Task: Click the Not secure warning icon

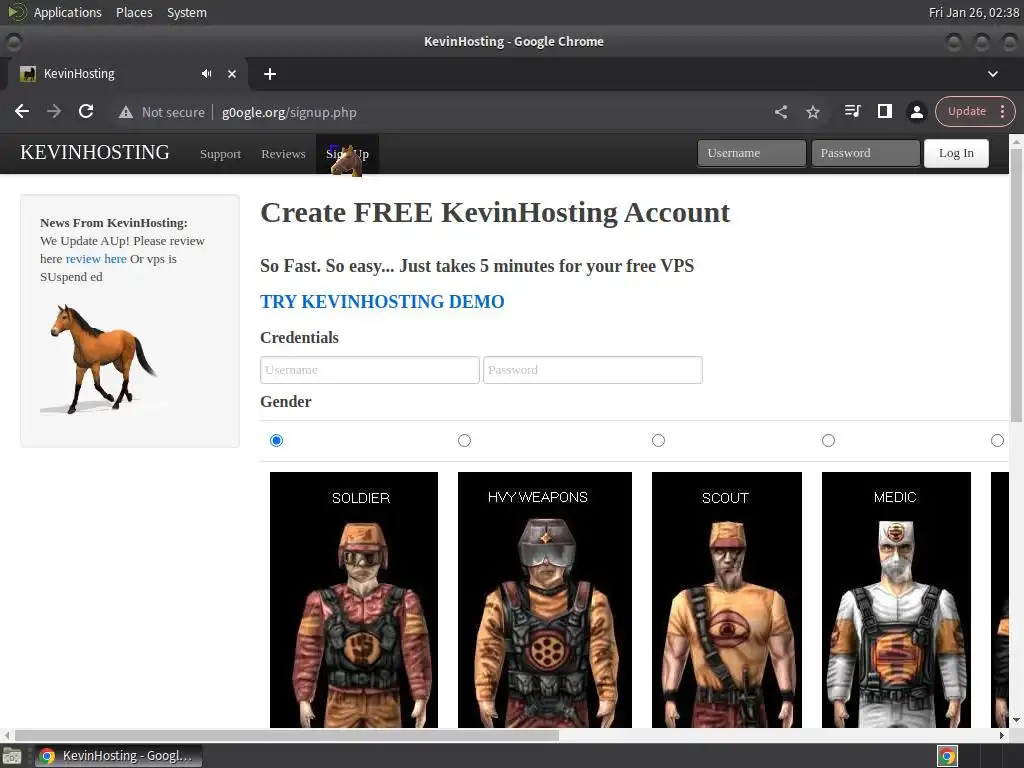Action: click(125, 112)
